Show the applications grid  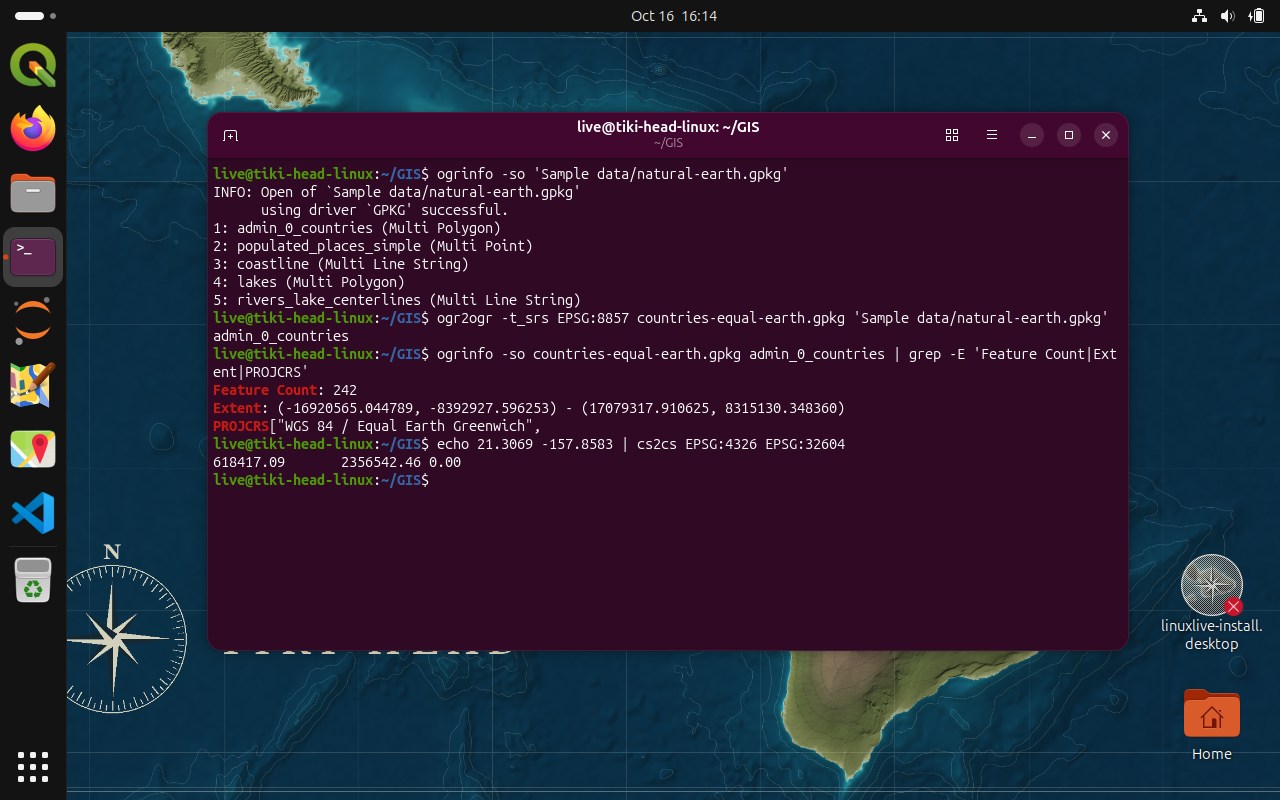pos(33,767)
